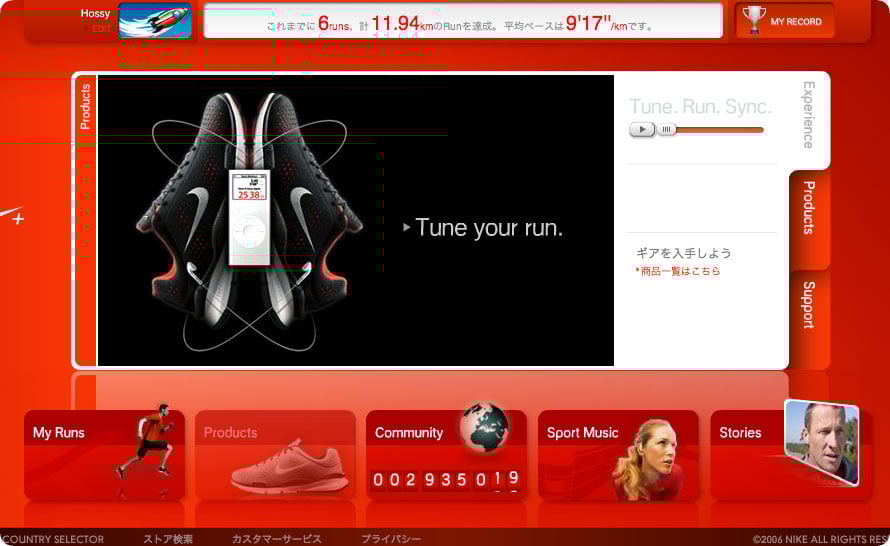Viewport: 890px width, 546px height.
Task: Open the プライバシー link
Action: 391,539
